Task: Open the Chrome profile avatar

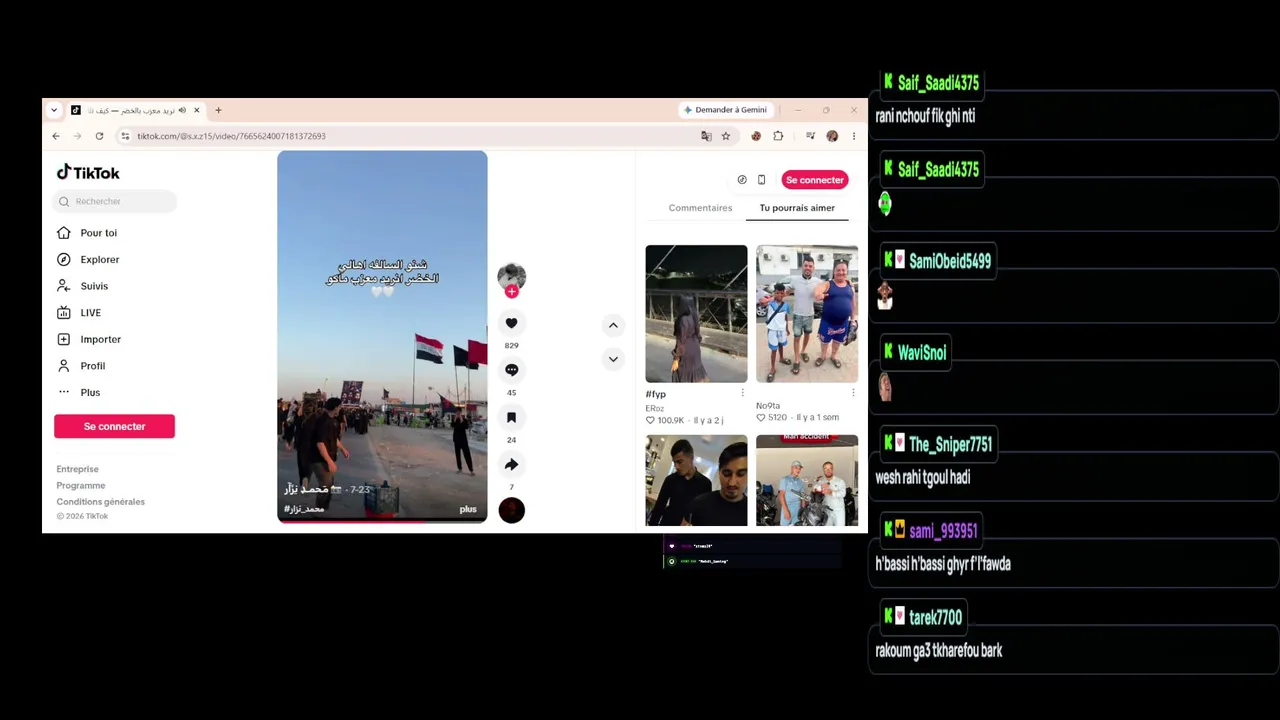Action: click(832, 136)
